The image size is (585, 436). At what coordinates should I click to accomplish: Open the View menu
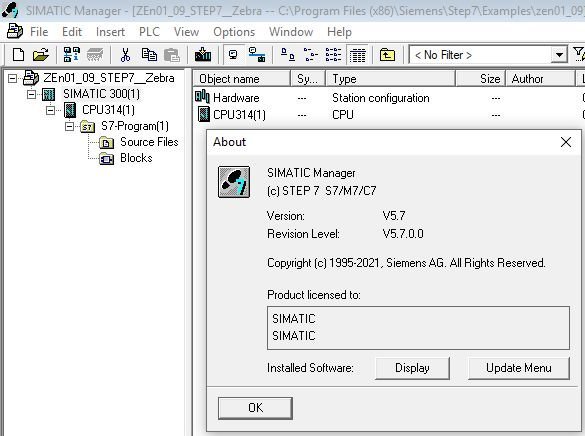(186, 32)
